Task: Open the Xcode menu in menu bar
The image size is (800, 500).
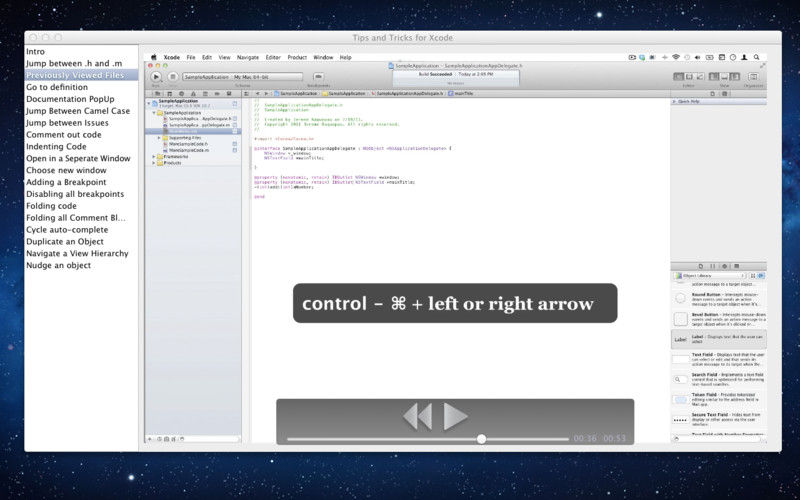Action: point(171,57)
